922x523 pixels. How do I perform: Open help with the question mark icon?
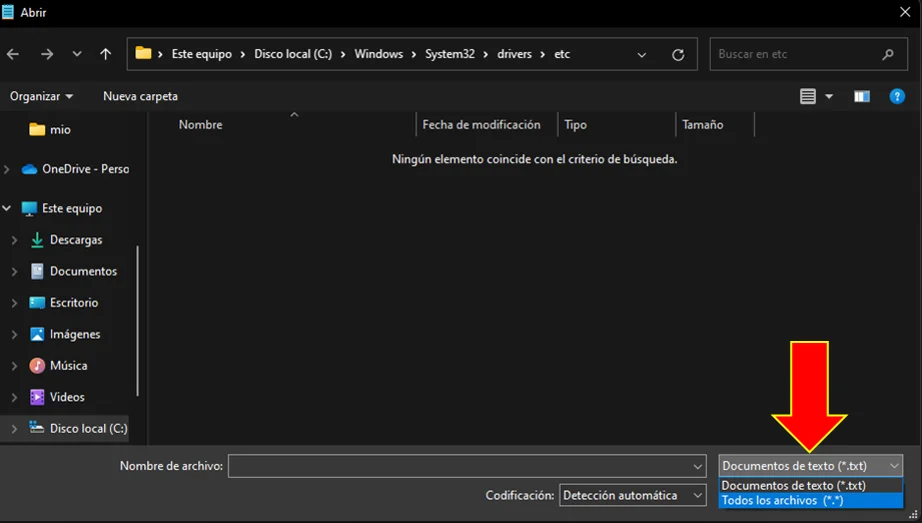897,96
